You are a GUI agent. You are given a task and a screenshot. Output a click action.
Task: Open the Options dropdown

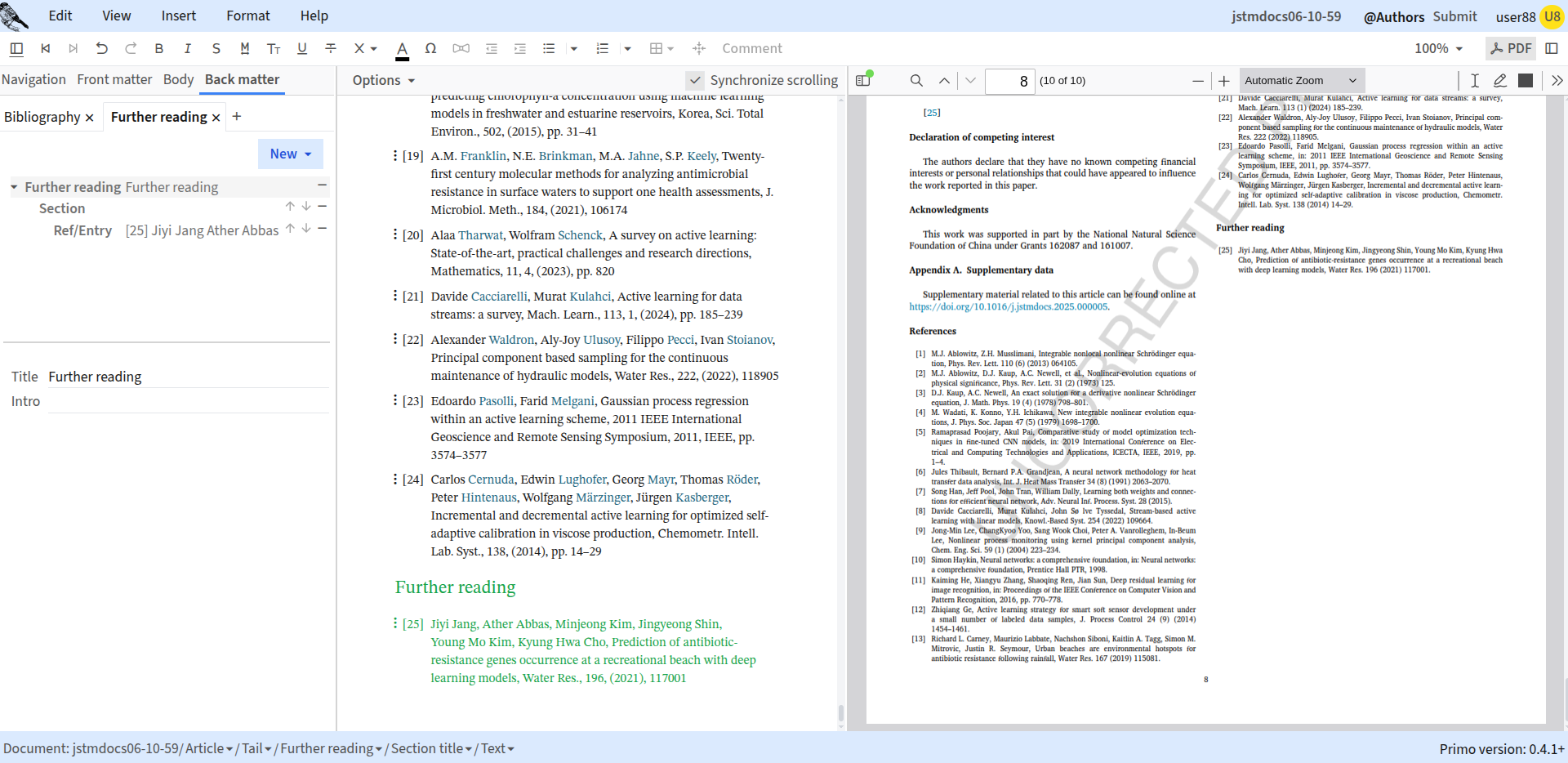pos(384,80)
